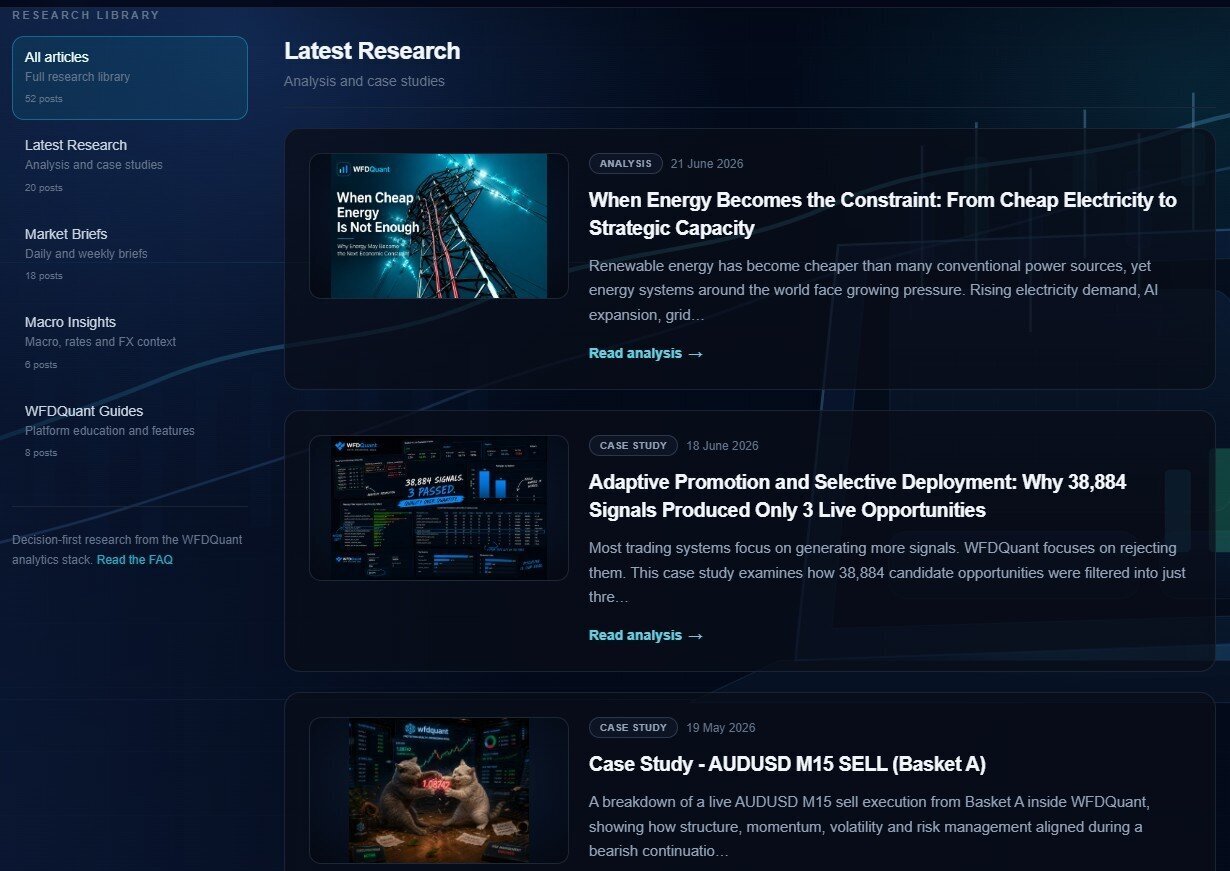Click Read analysis under the 38,884 signals article
The image size is (1230, 871).
[x=646, y=635]
